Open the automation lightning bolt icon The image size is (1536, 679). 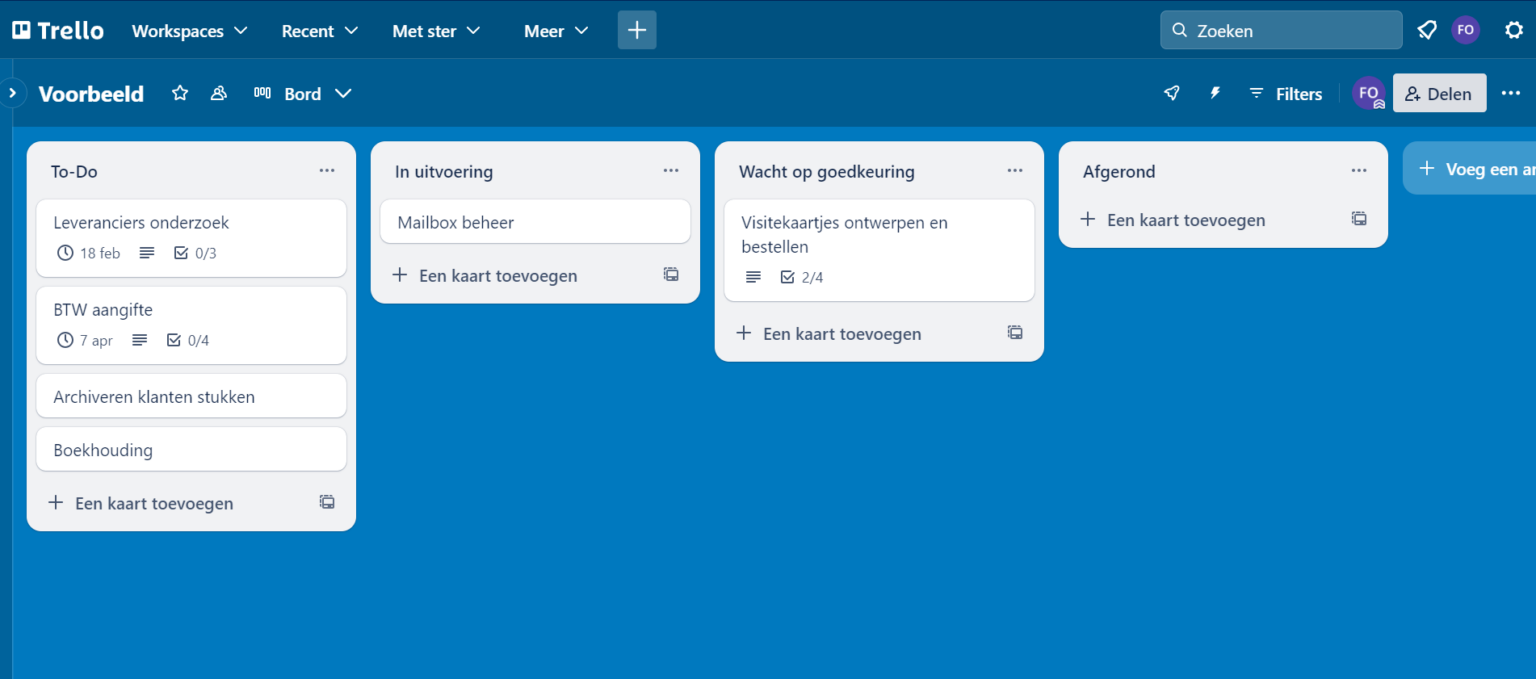1215,93
